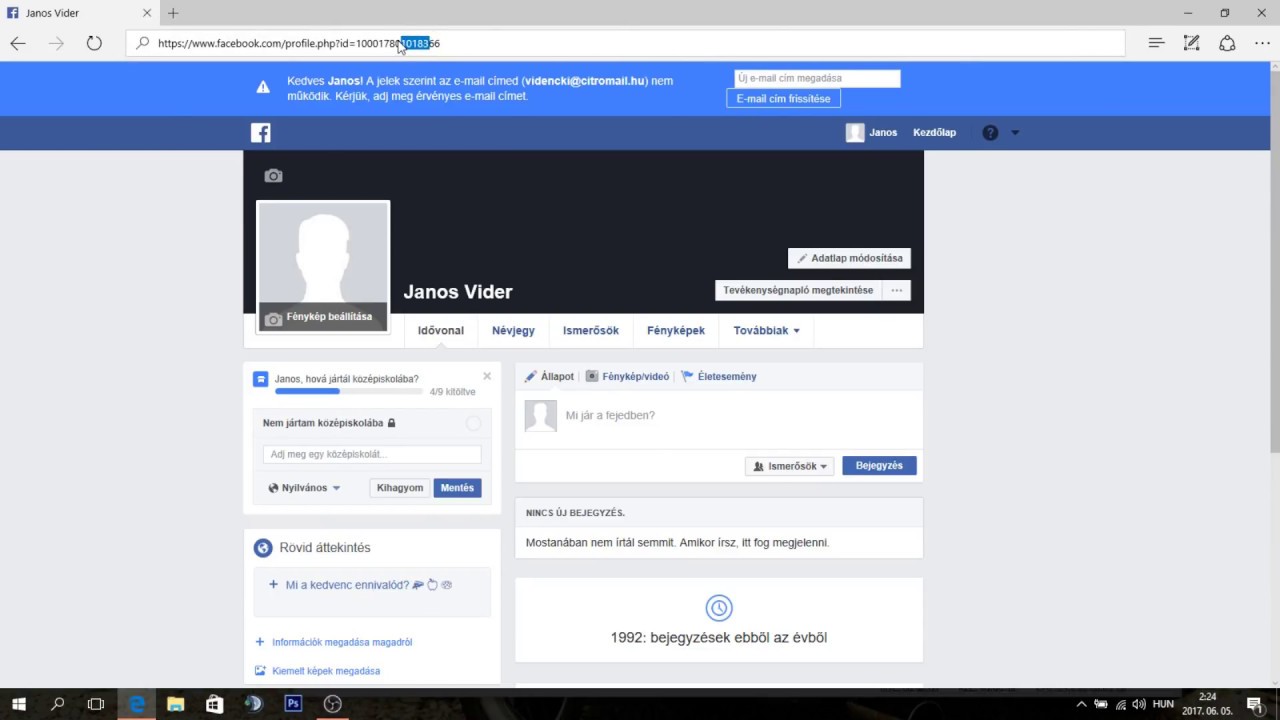Open the account menu arrow beside the help icon
Viewport: 1280px width, 720px height.
point(1015,132)
